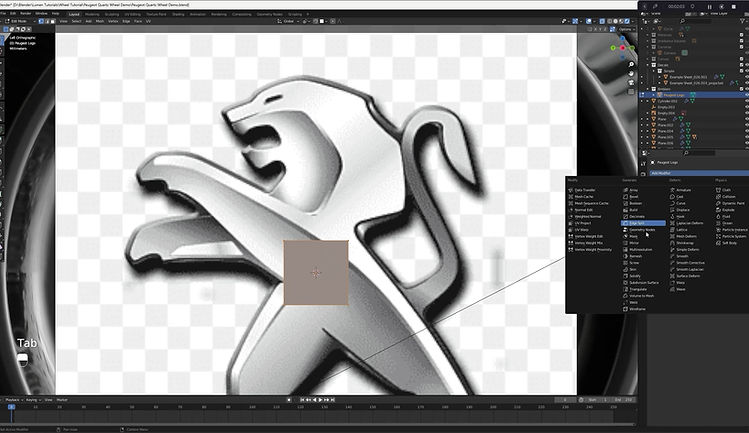The width and height of the screenshot is (749, 433).
Task: Choose Edge Split in the modifier list
Action: 643,223
